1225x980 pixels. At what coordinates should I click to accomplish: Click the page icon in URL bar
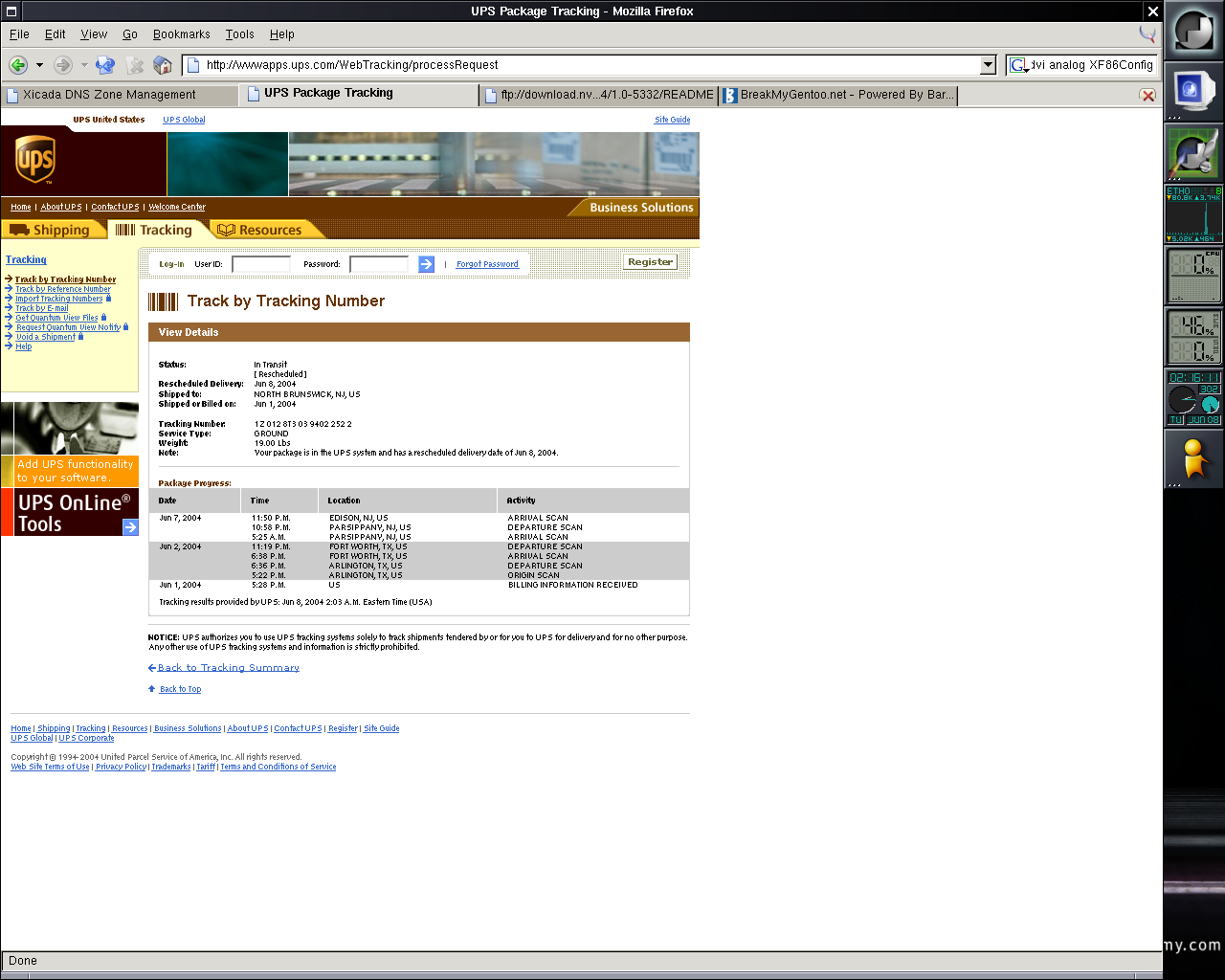pos(192,65)
